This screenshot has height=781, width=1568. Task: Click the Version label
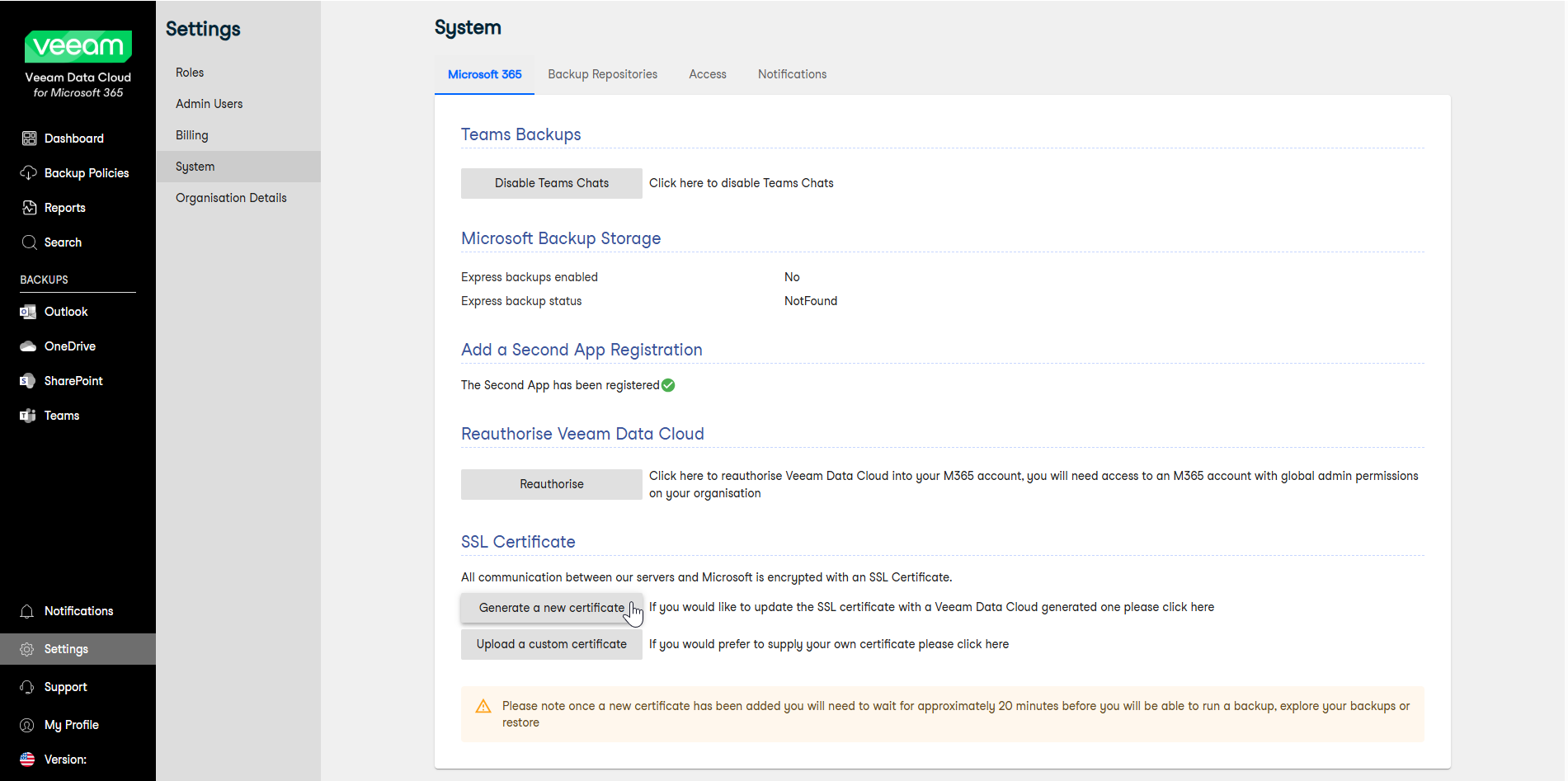pos(65,760)
